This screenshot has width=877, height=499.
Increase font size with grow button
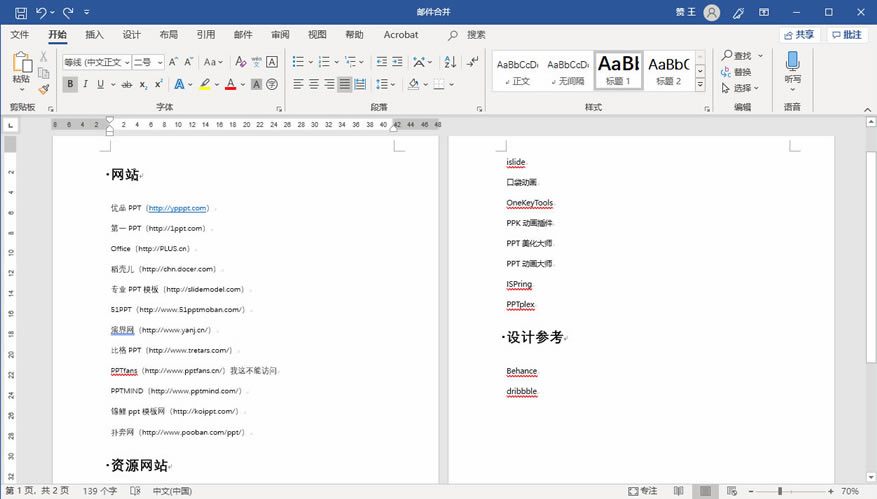tap(173, 62)
